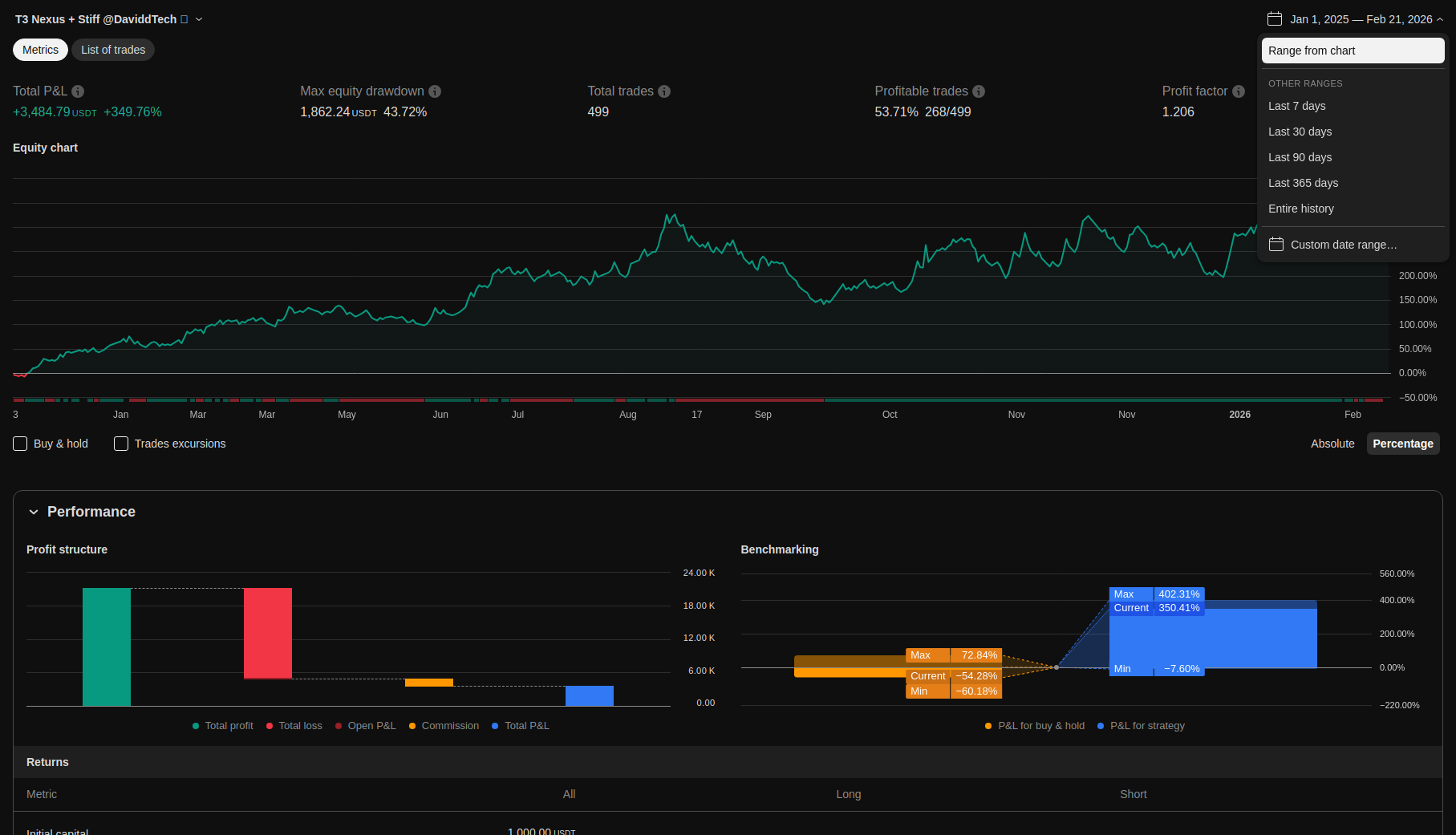Click the Total profit legend color dot
Screen dimensions: 1456x835
tap(196, 726)
